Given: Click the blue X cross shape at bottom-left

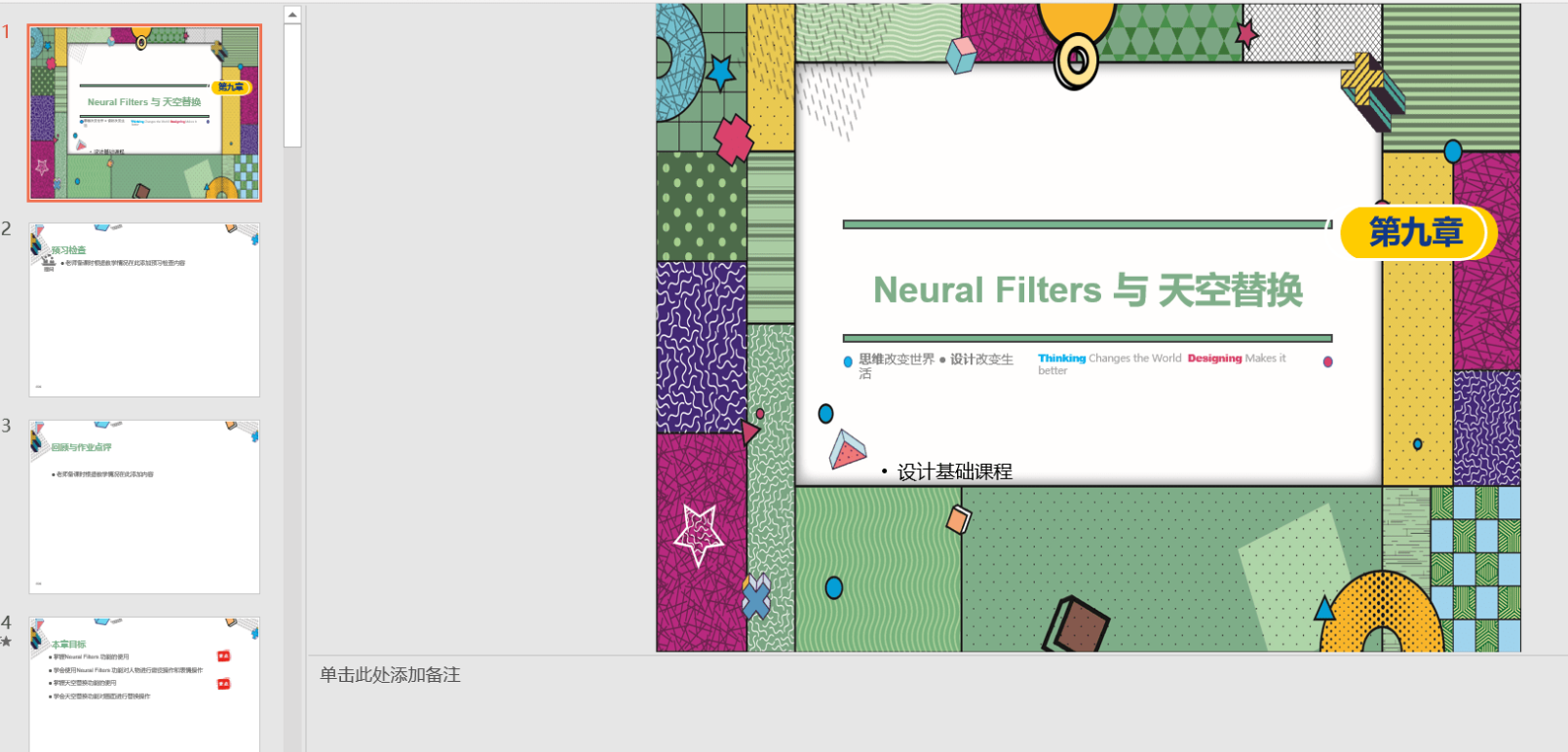Looking at the screenshot, I should [756, 597].
